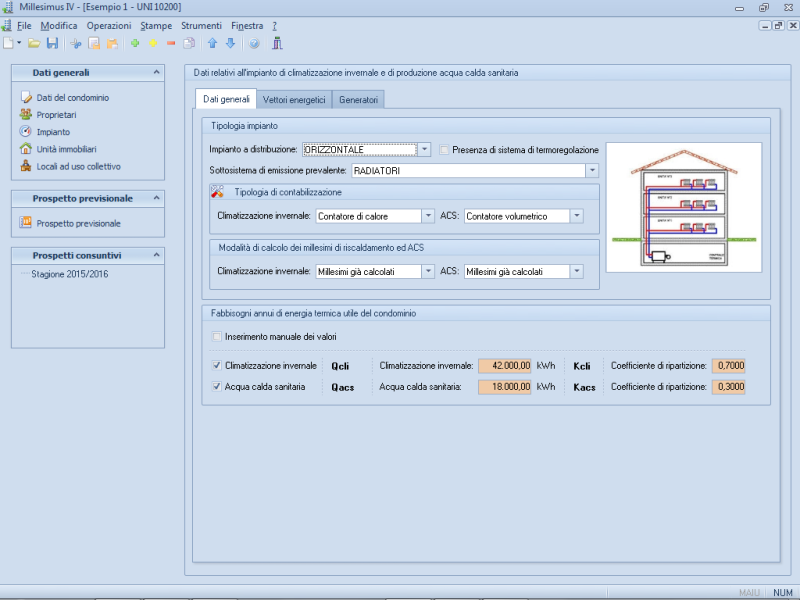Open the Stampe menu

tap(156, 26)
